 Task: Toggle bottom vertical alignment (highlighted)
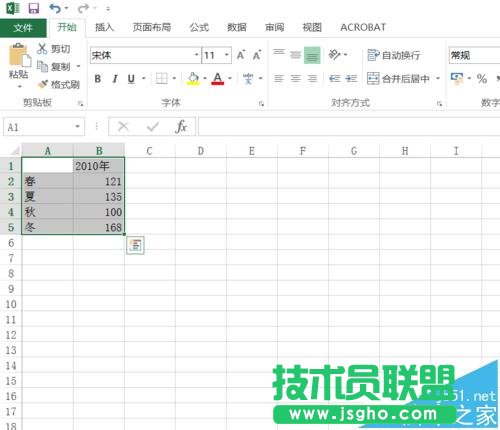click(312, 55)
